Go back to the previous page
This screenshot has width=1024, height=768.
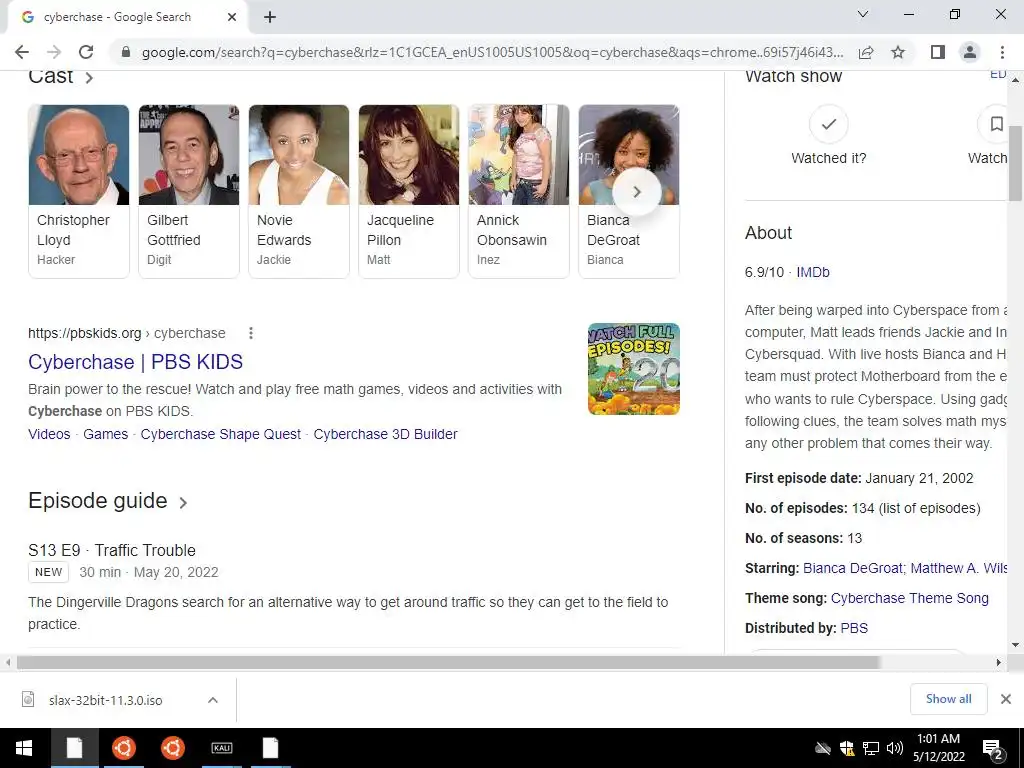[x=22, y=52]
